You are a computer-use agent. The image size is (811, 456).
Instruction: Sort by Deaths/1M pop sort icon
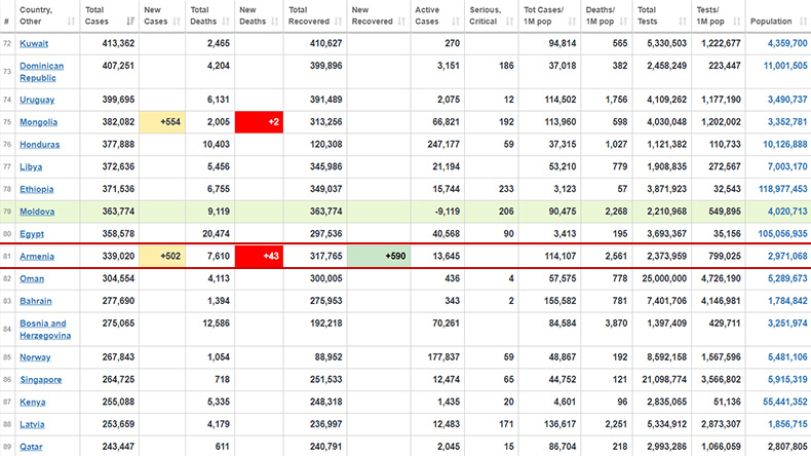pos(624,21)
